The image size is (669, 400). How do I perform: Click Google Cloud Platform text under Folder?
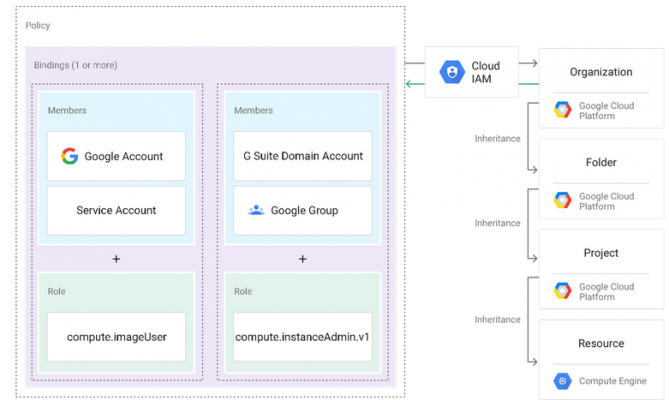[x=606, y=201]
